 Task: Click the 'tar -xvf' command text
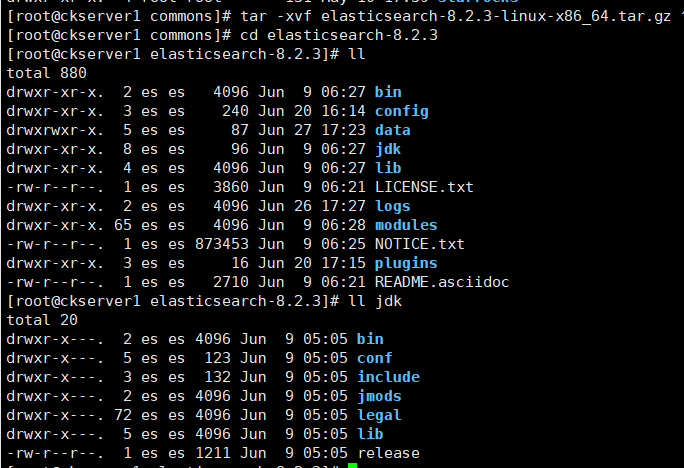tap(276, 16)
